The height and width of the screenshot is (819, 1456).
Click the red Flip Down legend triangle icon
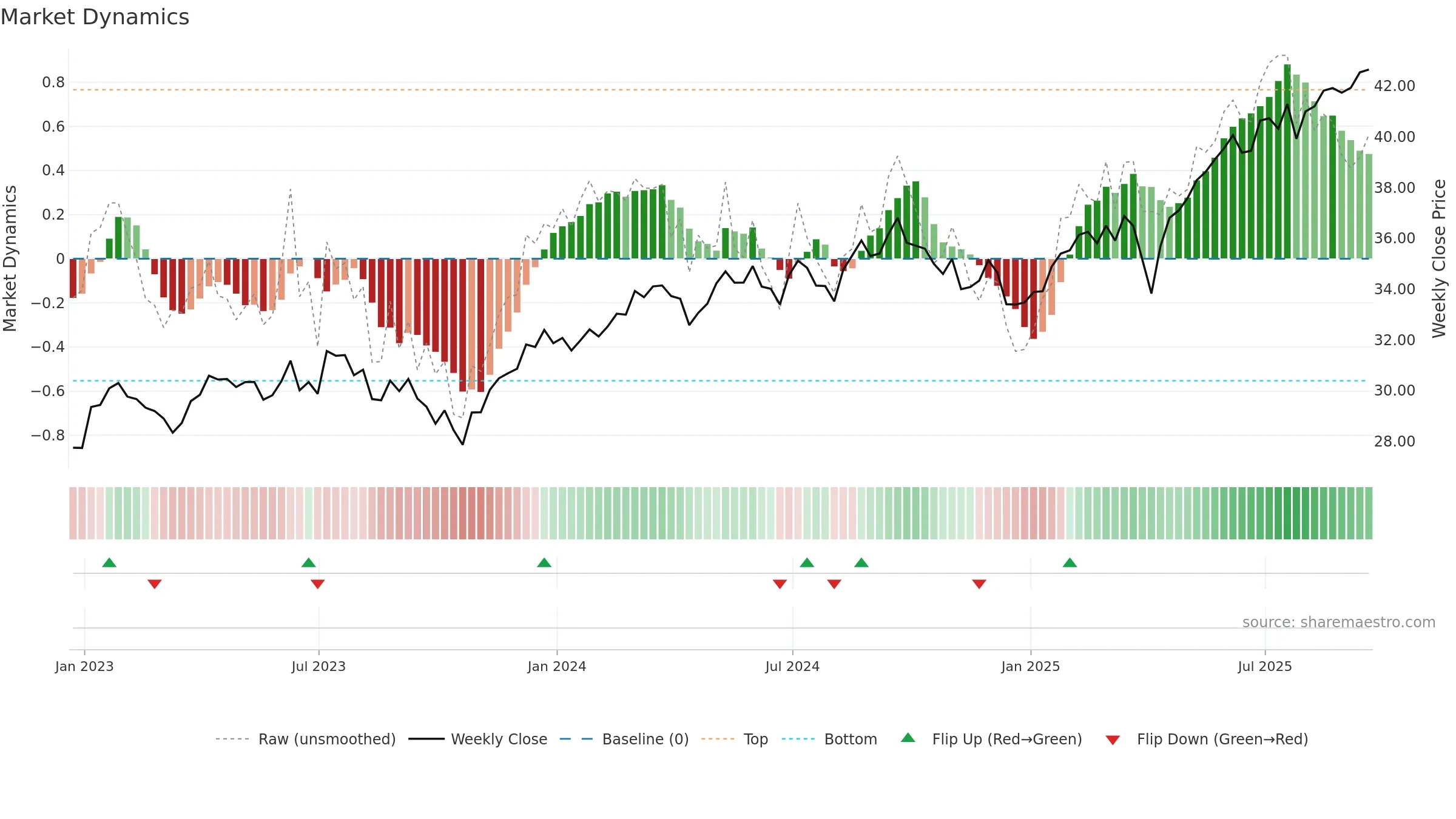pyautogui.click(x=1113, y=740)
